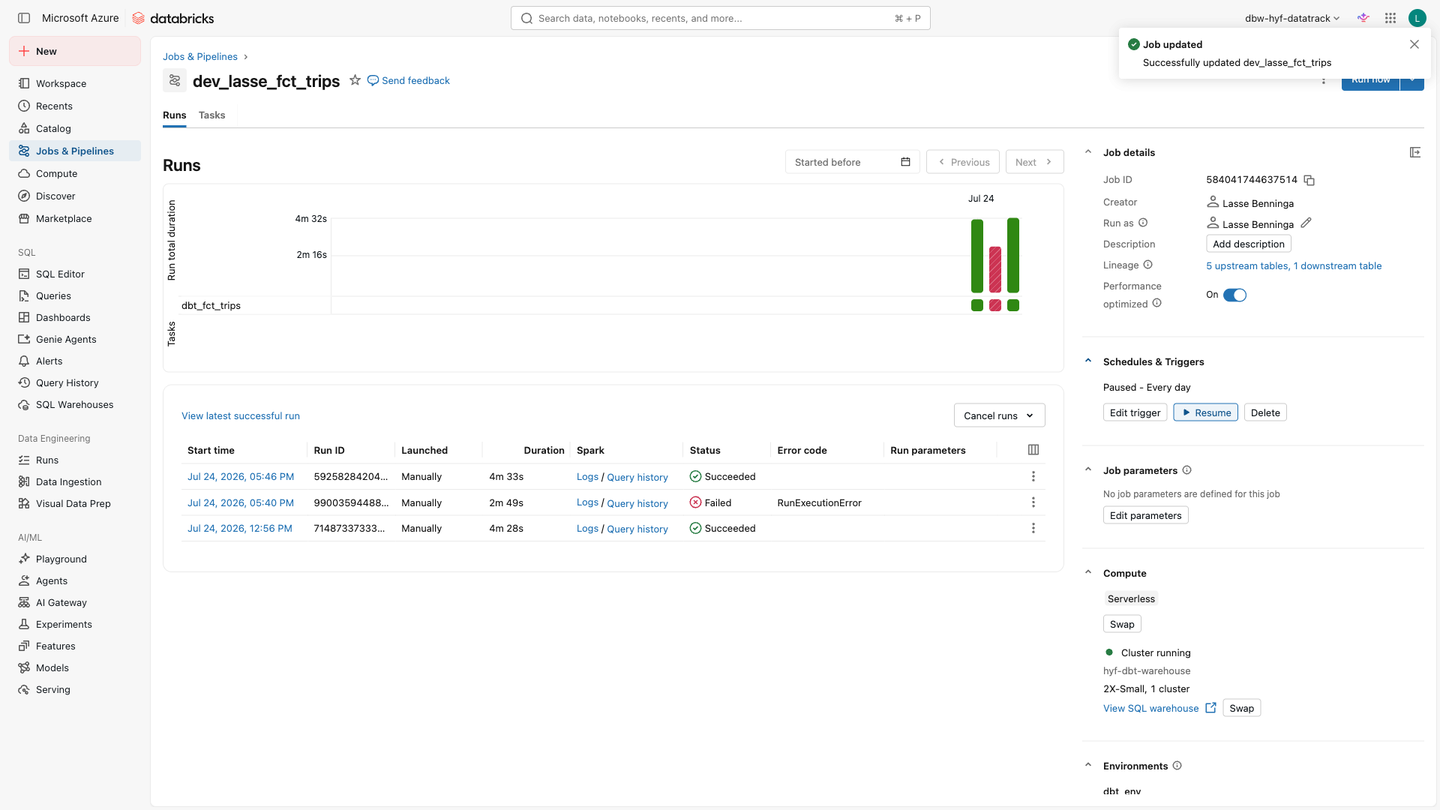Click the Edit trigger button

tap(1135, 413)
